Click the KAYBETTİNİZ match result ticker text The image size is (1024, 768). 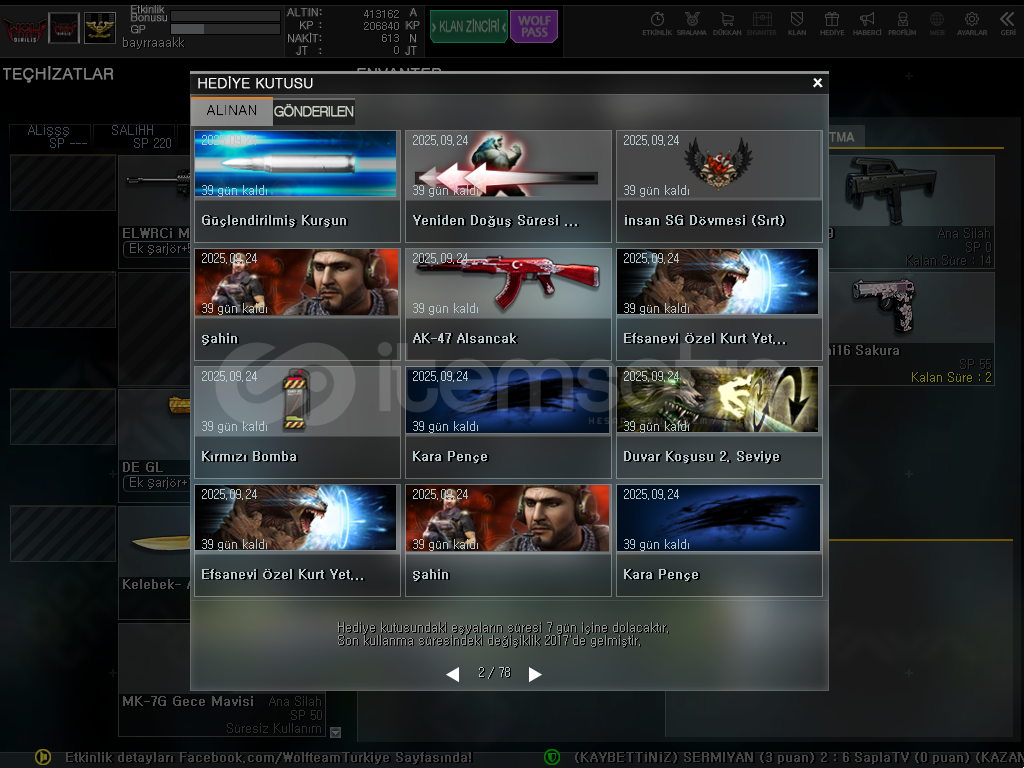(x=799, y=758)
